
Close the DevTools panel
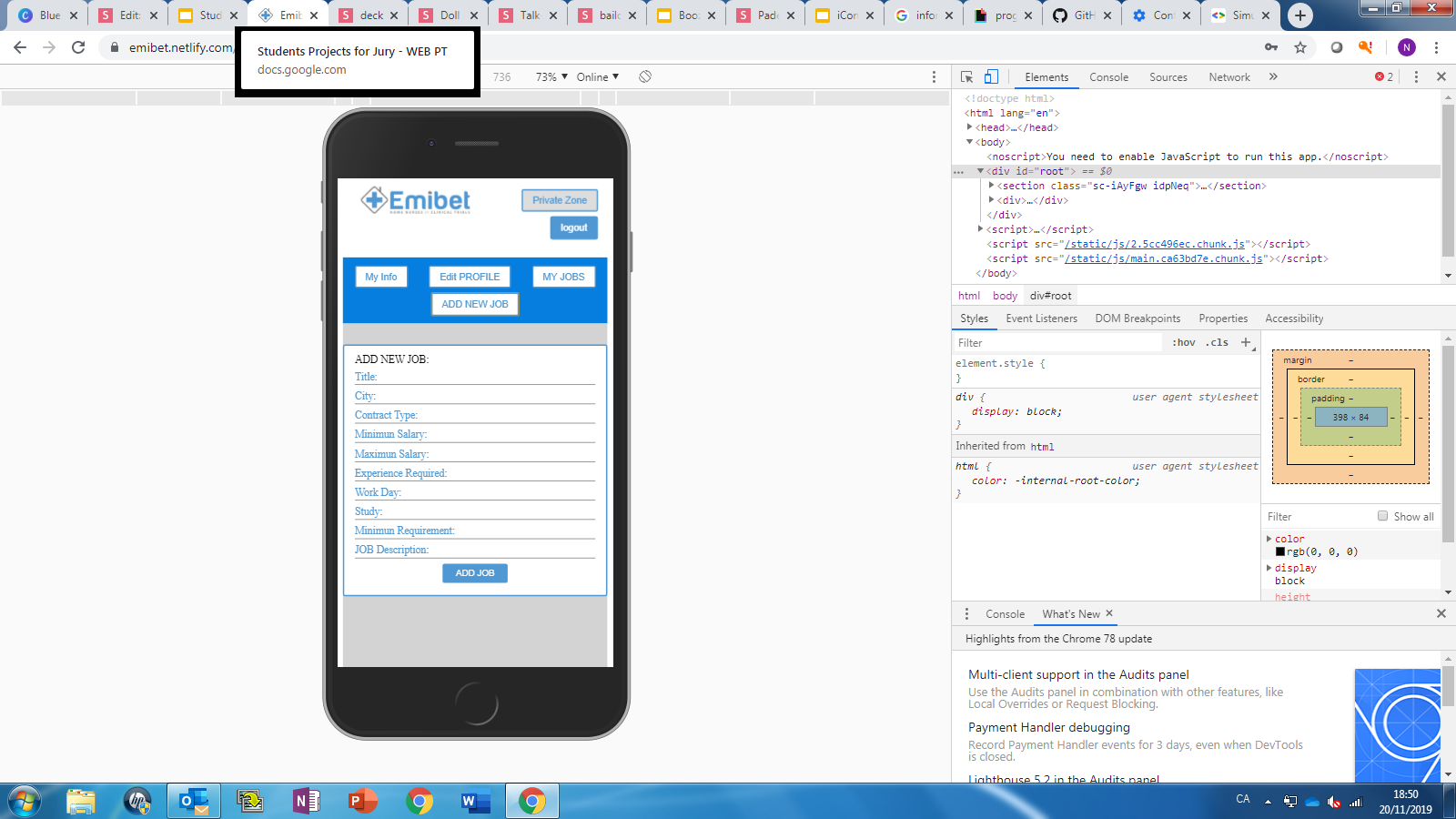pos(1441,77)
